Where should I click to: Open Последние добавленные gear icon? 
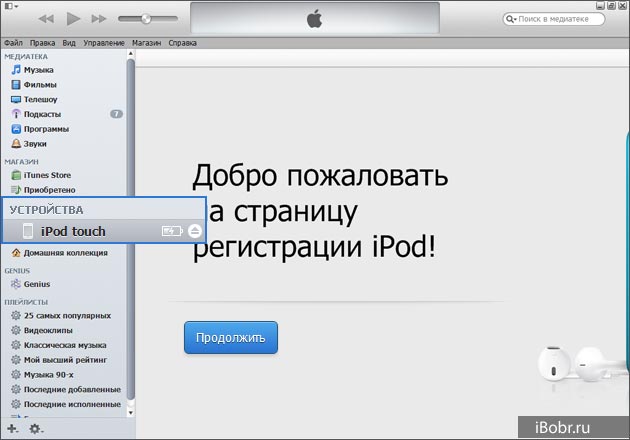click(x=16, y=389)
